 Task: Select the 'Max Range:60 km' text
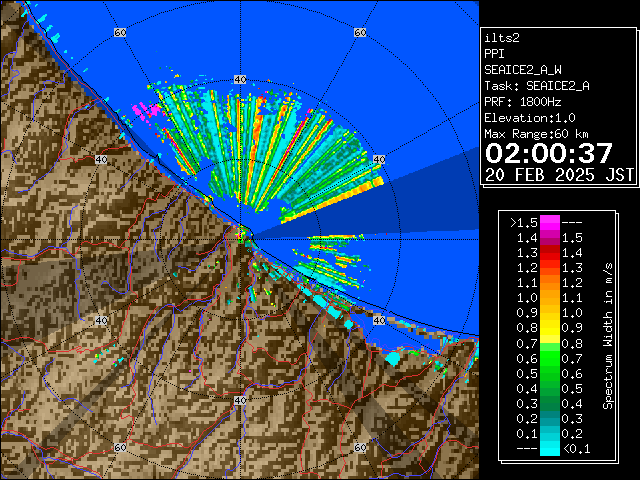tap(537, 134)
